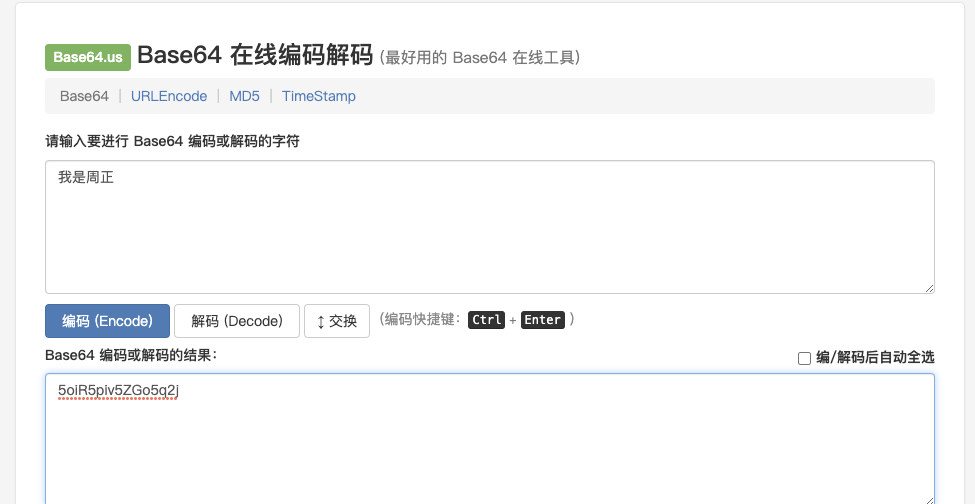Click the green Base64.us logo badge
Screen dimensions: 975x504
[x=88, y=57]
